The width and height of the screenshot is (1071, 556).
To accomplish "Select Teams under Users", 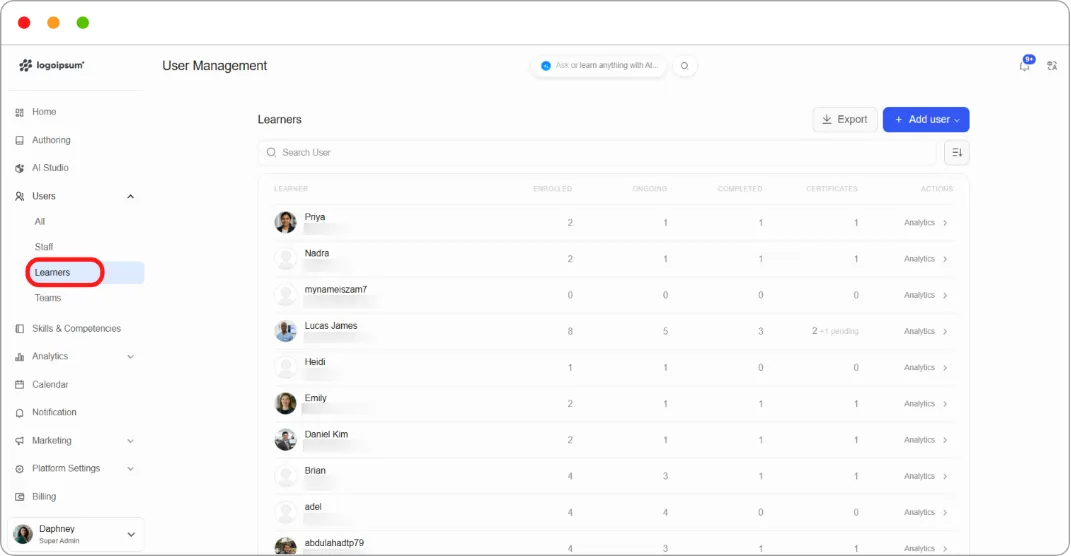I will pos(48,298).
